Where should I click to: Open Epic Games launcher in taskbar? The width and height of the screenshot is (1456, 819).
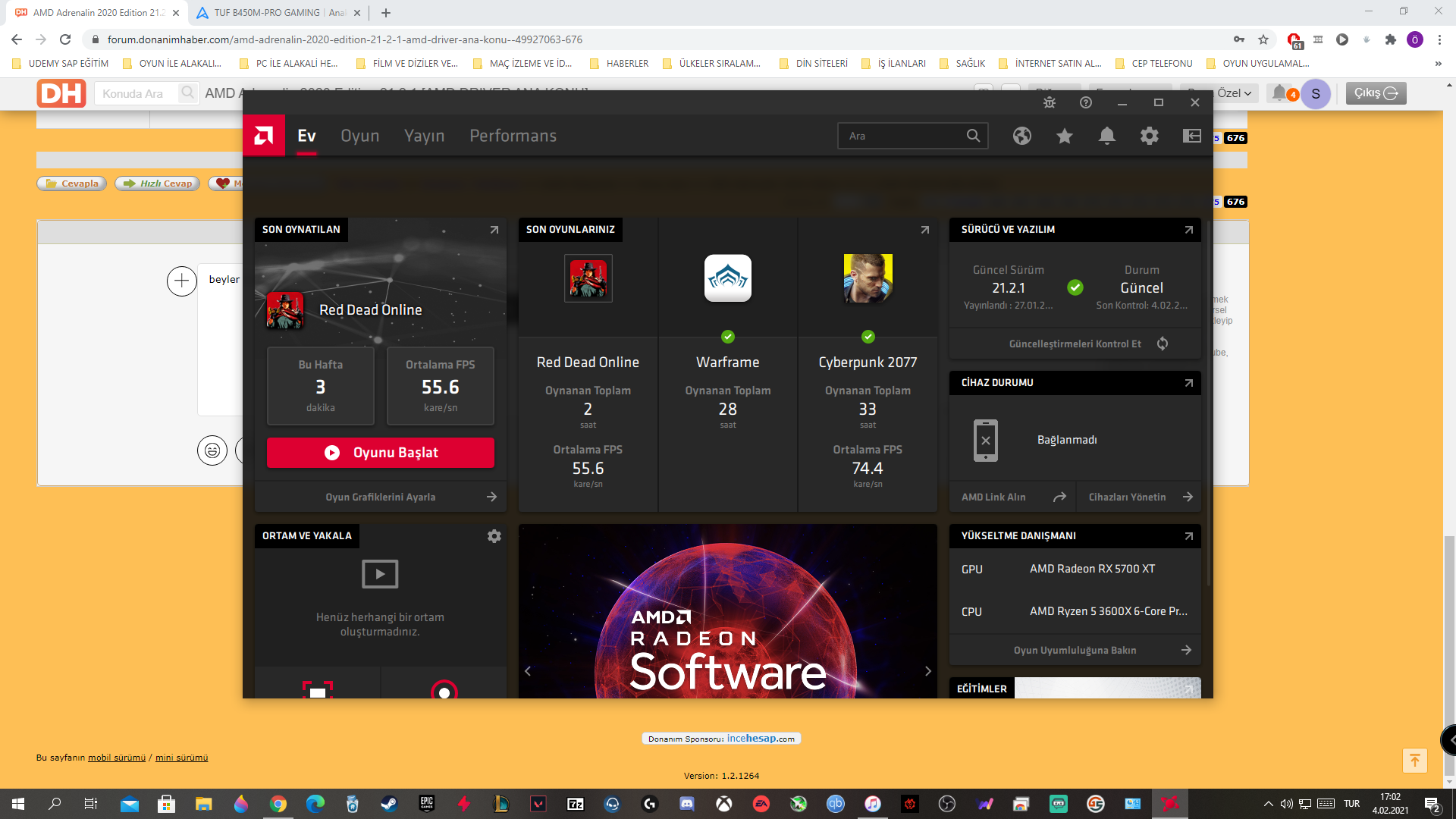click(426, 804)
